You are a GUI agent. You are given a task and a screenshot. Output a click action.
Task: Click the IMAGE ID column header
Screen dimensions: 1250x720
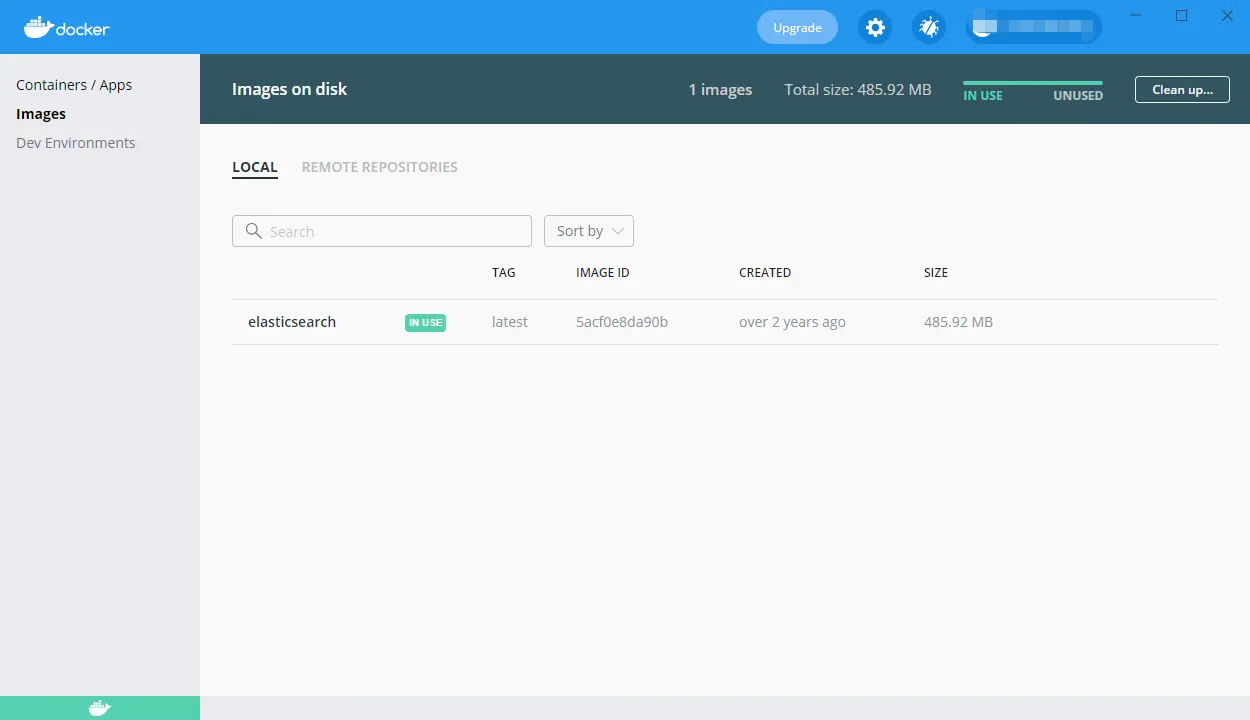click(x=603, y=272)
